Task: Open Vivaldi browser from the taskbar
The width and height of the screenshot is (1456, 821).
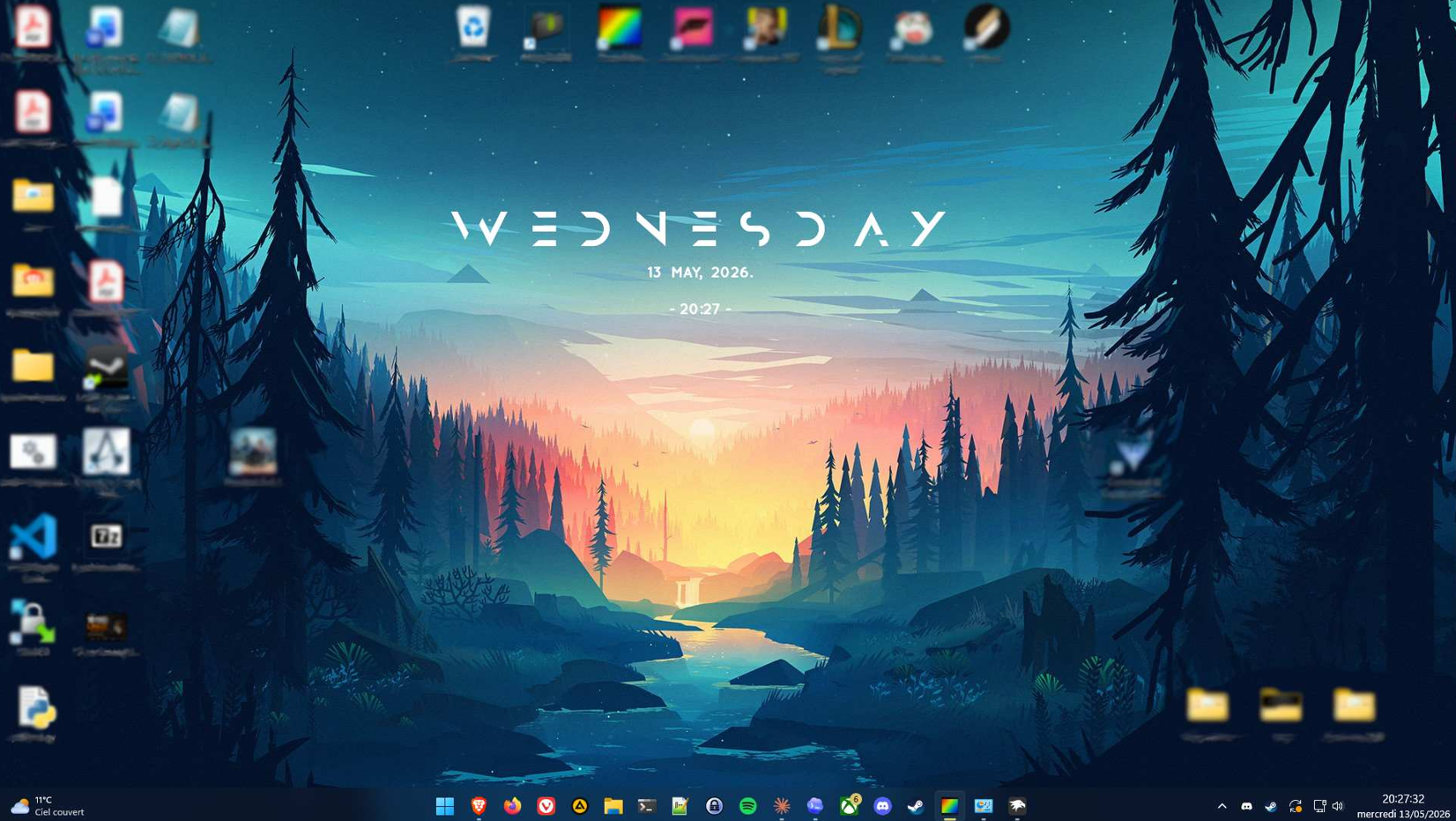Action: click(546, 806)
